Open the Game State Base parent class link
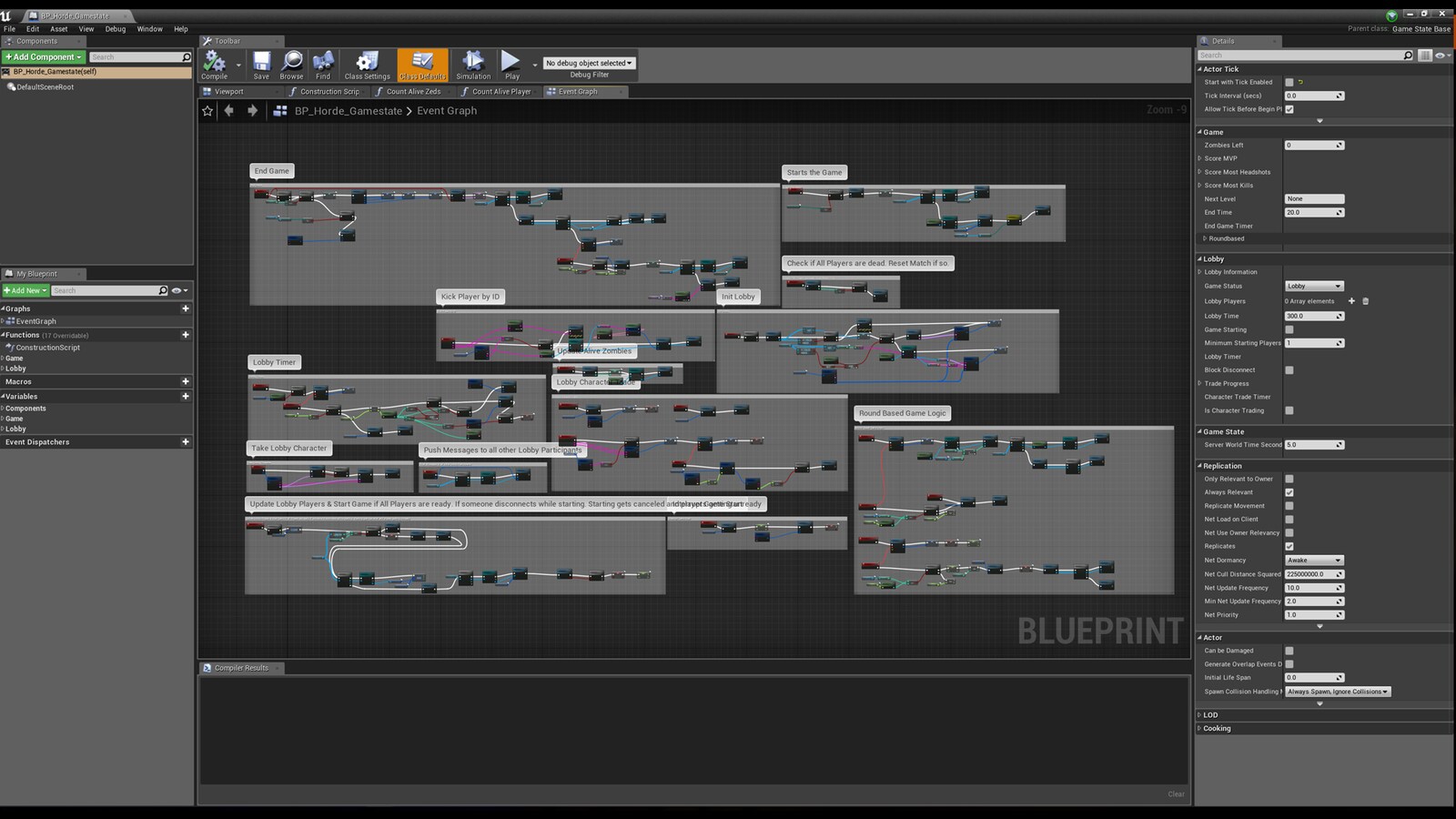The image size is (1456, 819). pos(1421,28)
